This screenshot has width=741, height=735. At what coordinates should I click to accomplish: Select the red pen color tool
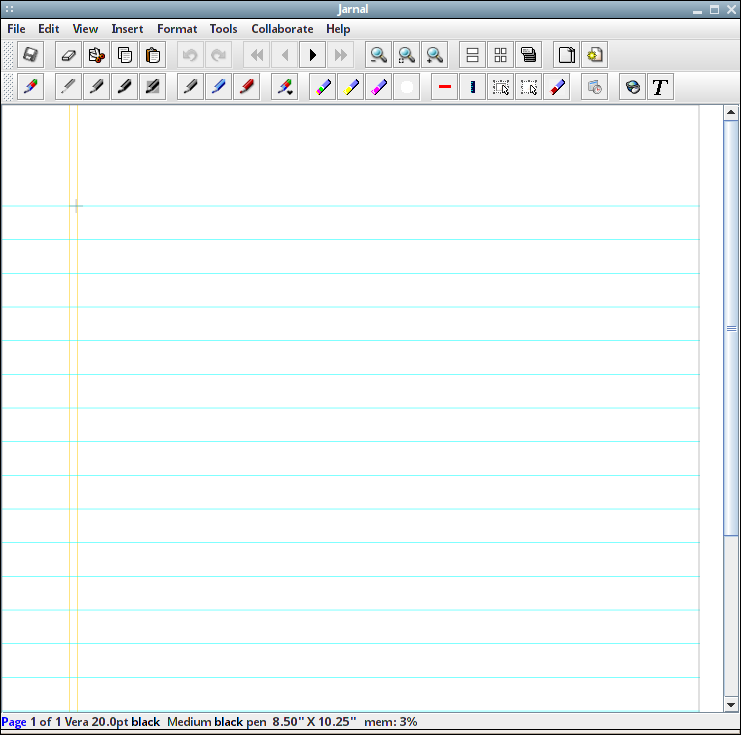[246, 86]
